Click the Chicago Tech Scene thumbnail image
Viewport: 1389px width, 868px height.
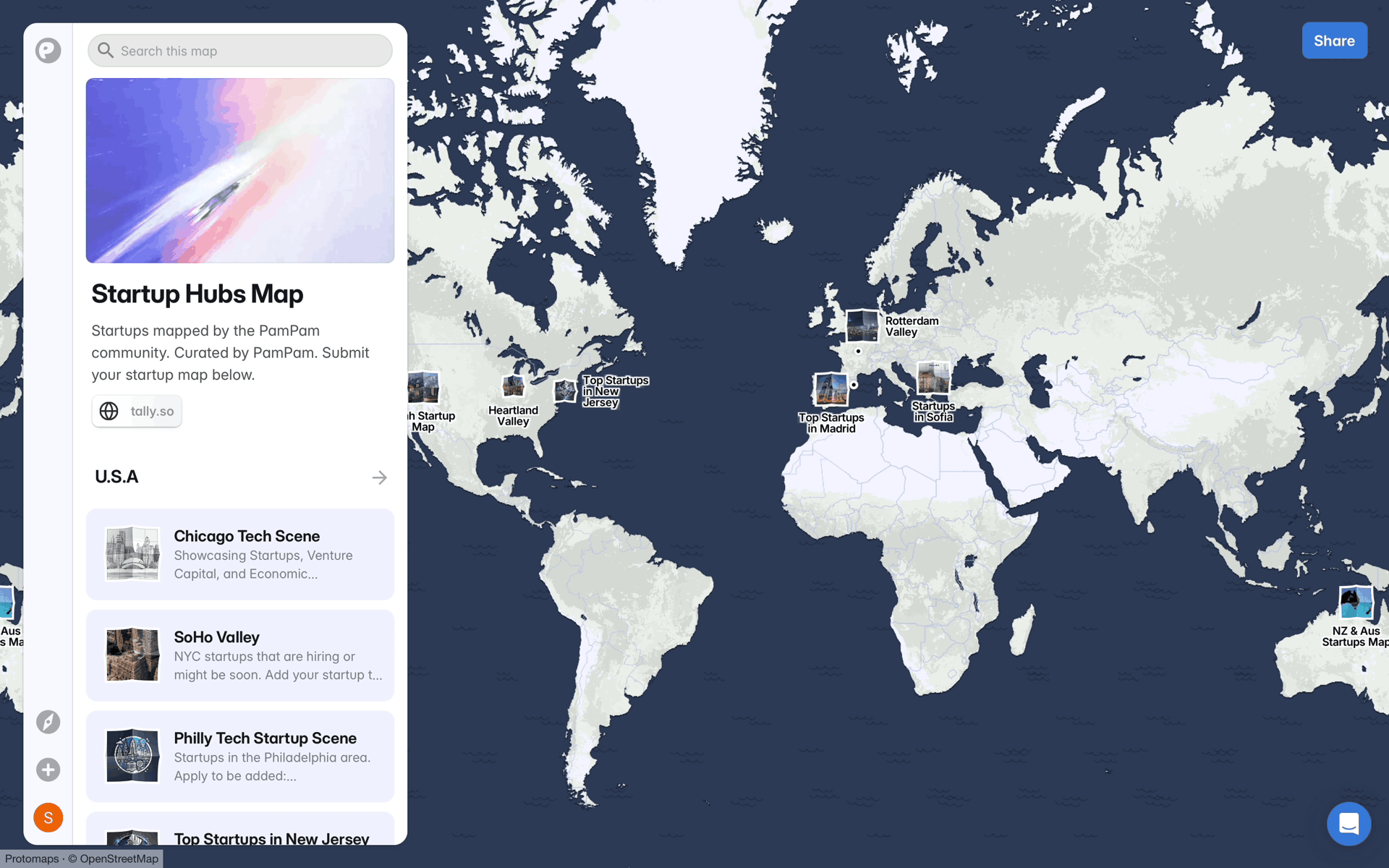coord(132,554)
